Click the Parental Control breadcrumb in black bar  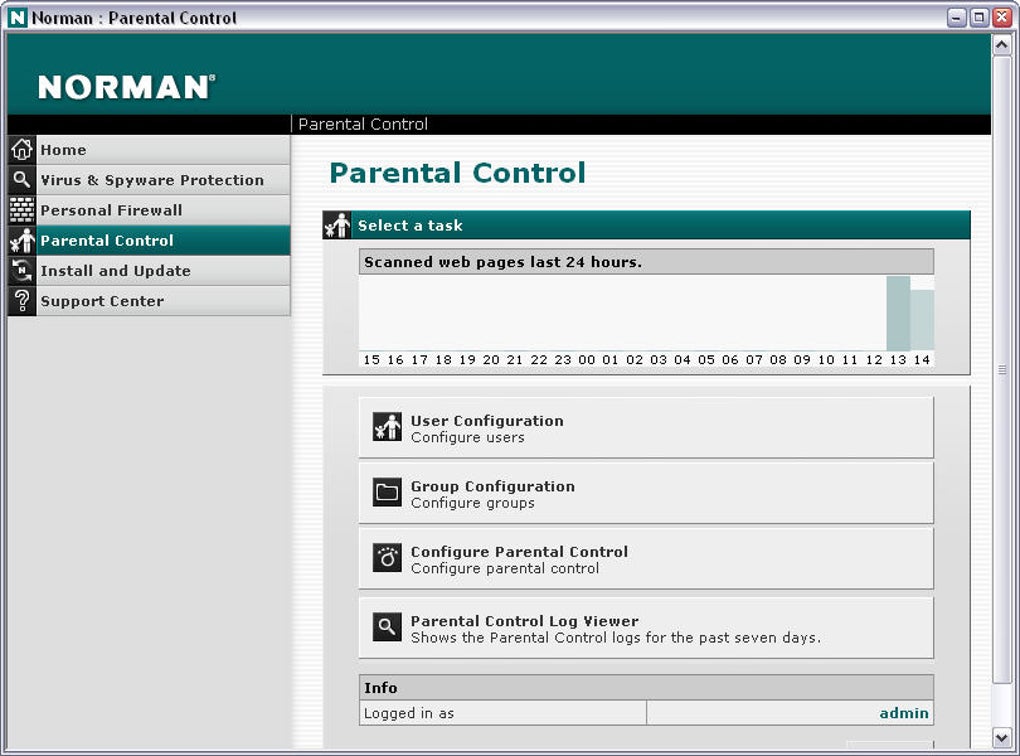point(363,124)
